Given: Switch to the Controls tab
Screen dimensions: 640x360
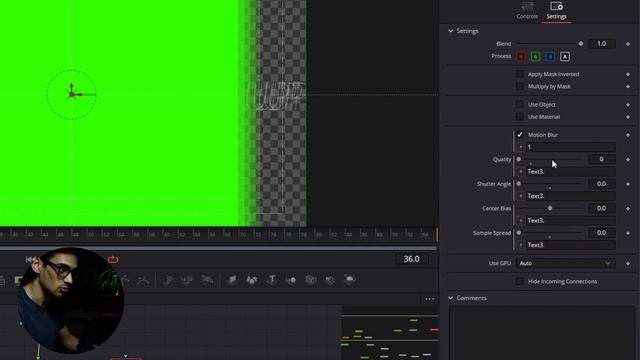Looking at the screenshot, I should coord(527,11).
